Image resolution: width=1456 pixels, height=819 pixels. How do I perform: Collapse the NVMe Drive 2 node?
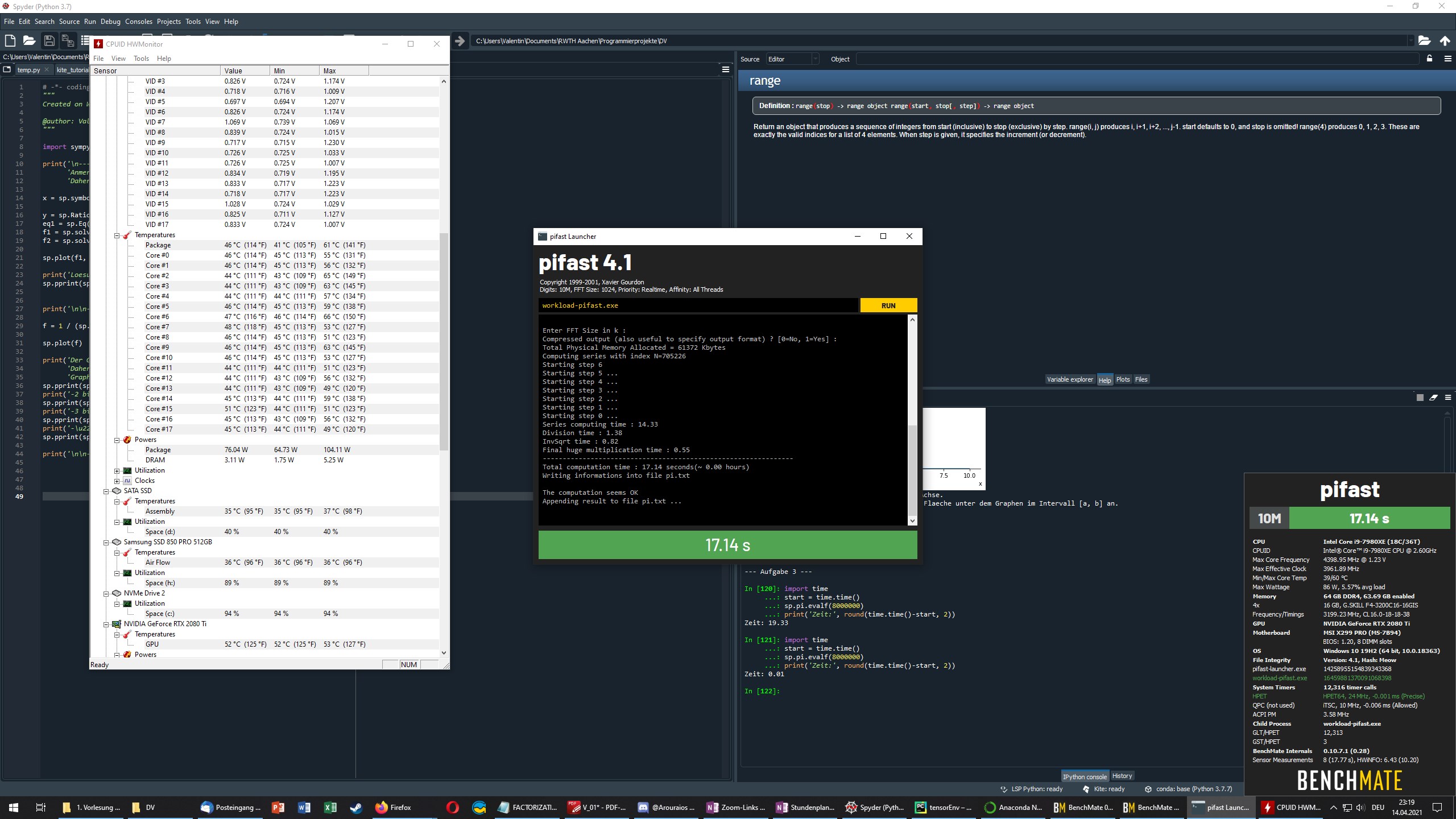click(x=106, y=593)
